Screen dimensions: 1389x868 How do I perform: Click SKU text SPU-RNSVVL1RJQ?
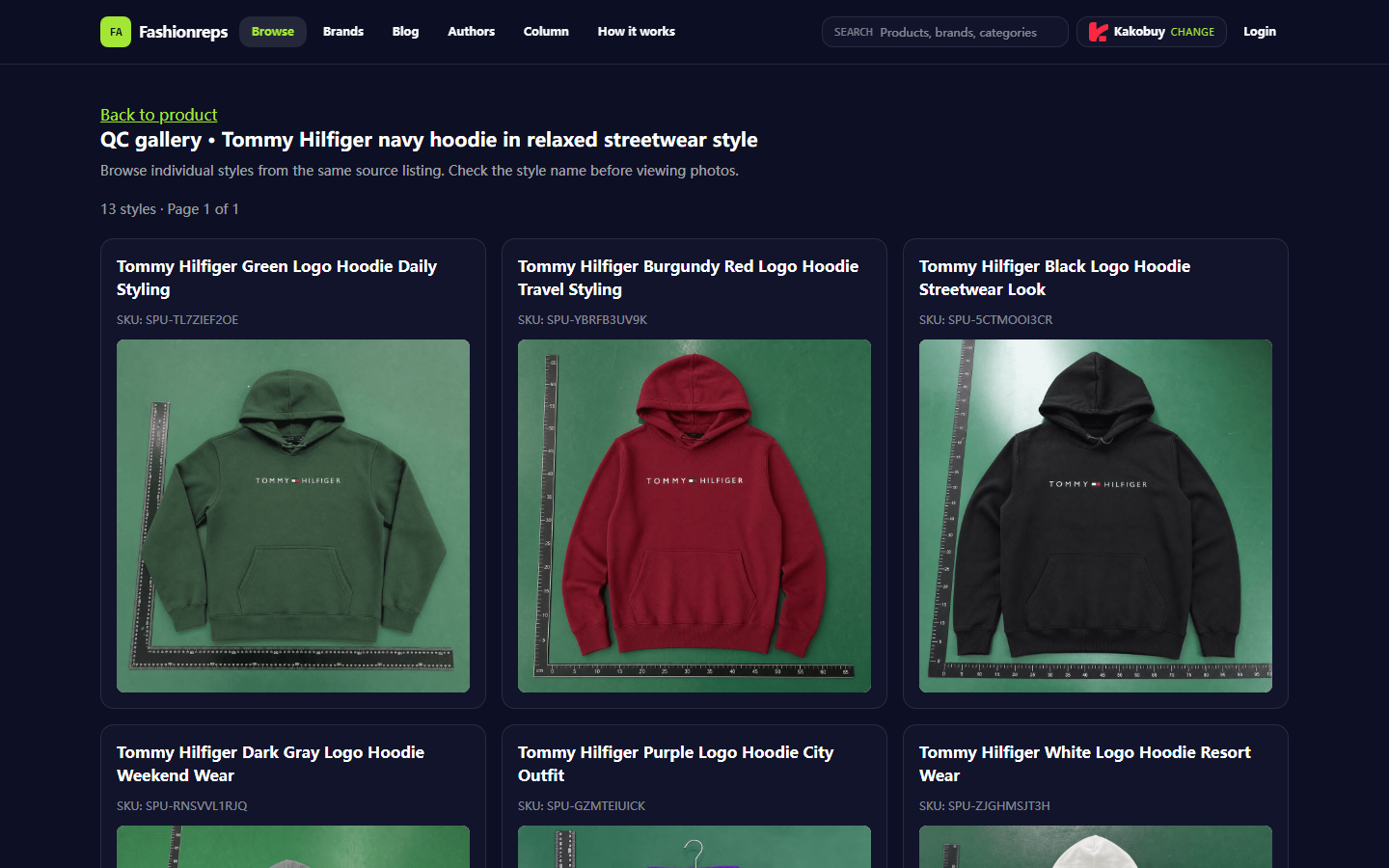(x=182, y=806)
